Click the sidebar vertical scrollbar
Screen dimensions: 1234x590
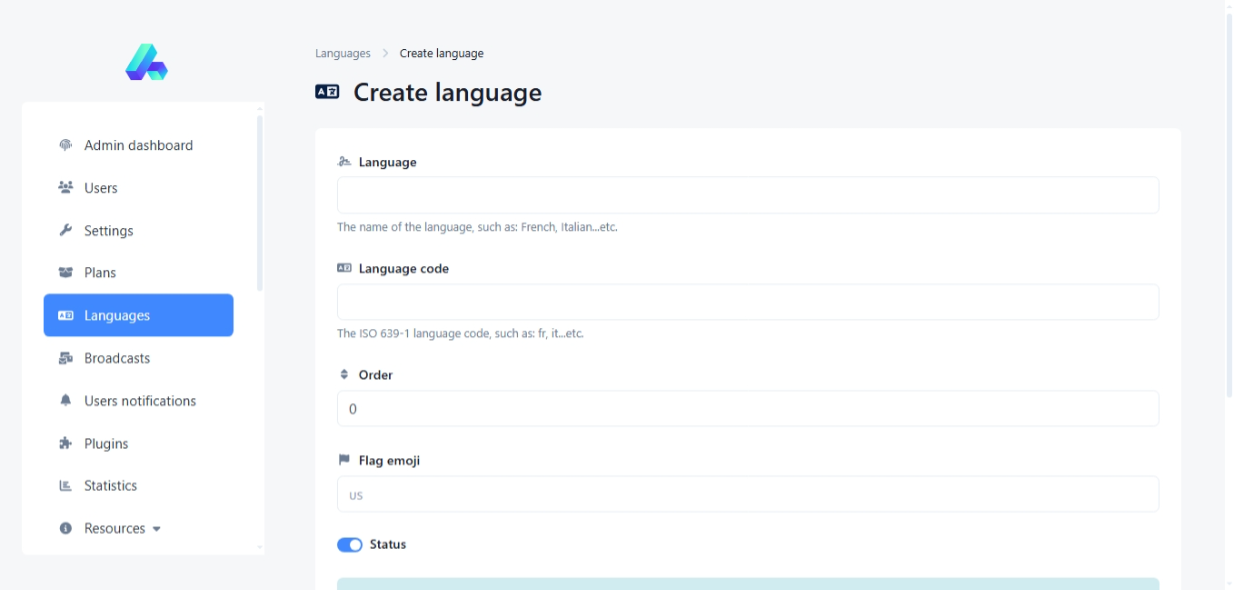pyautogui.click(x=260, y=200)
